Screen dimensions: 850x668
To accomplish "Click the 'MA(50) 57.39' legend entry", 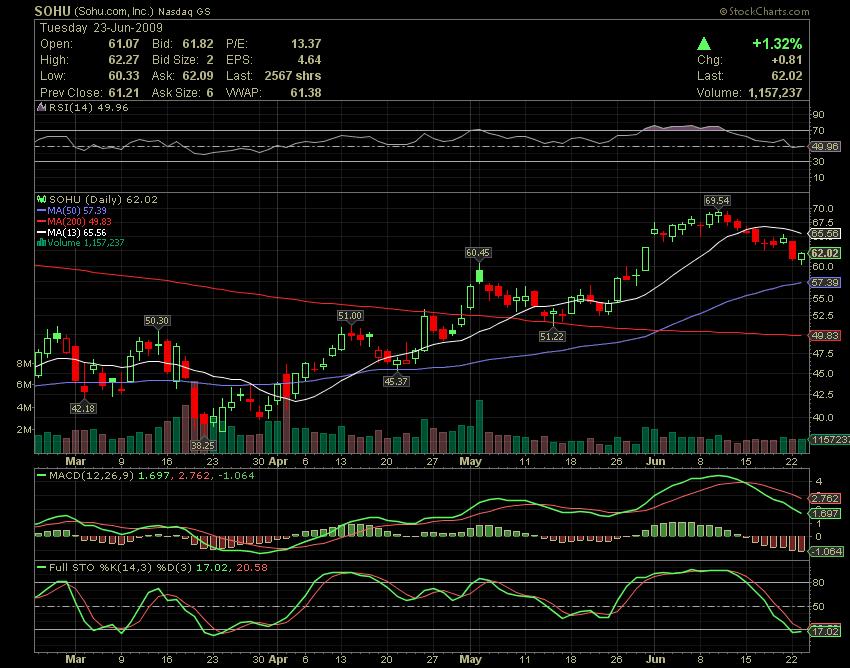I will (76, 210).
